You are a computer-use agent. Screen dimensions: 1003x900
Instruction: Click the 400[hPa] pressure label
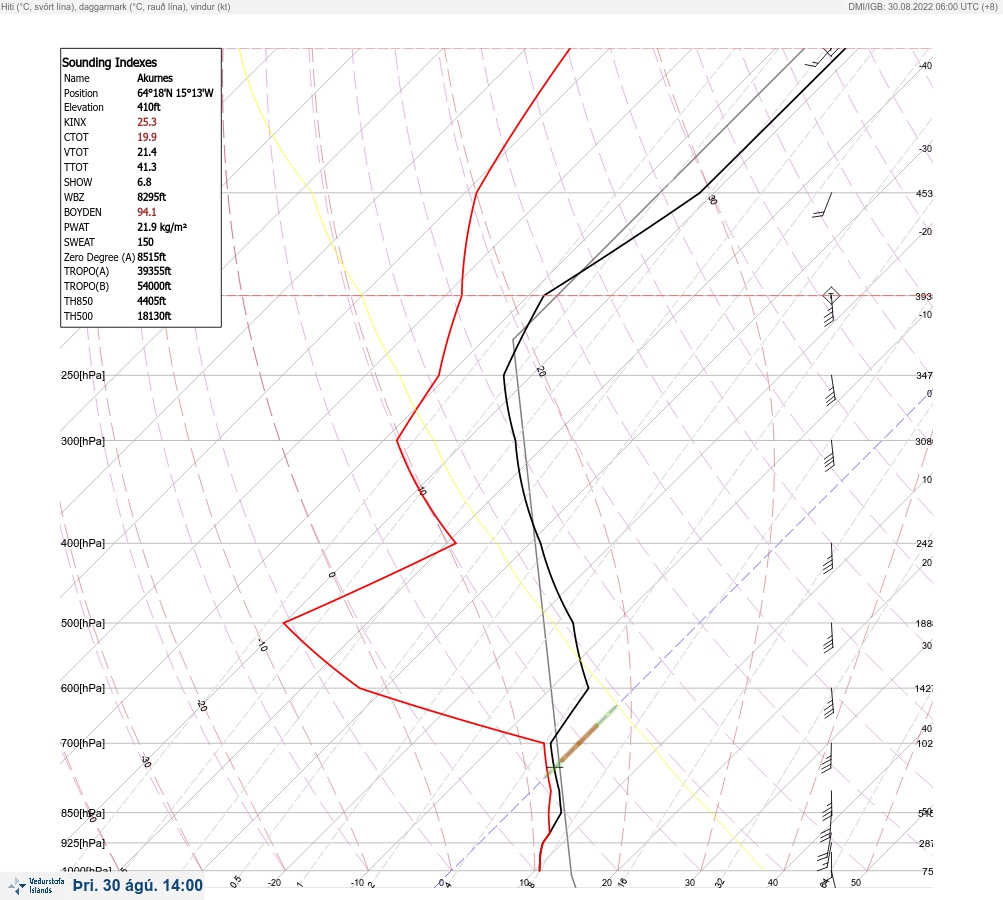(83, 543)
